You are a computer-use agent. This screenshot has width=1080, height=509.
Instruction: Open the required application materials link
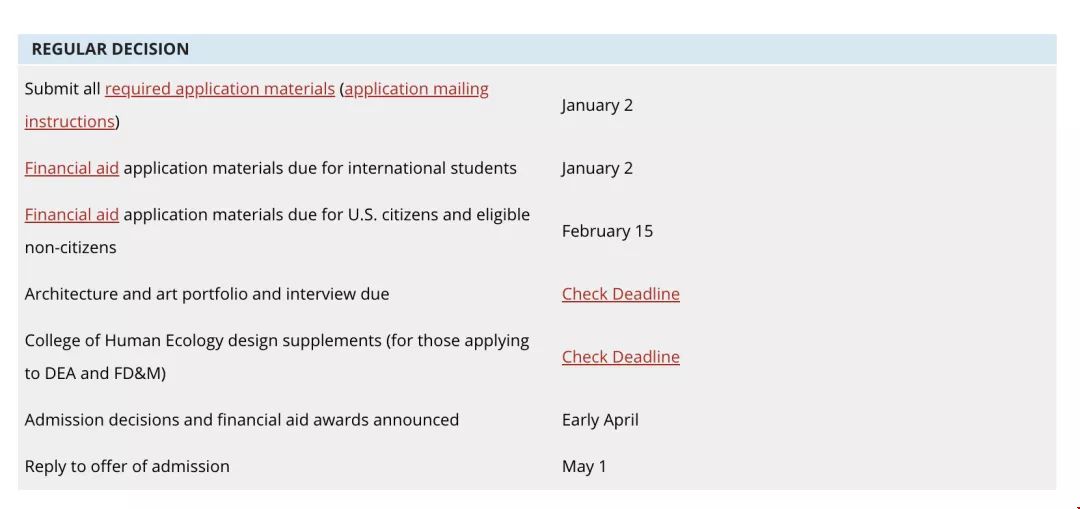[x=220, y=89]
